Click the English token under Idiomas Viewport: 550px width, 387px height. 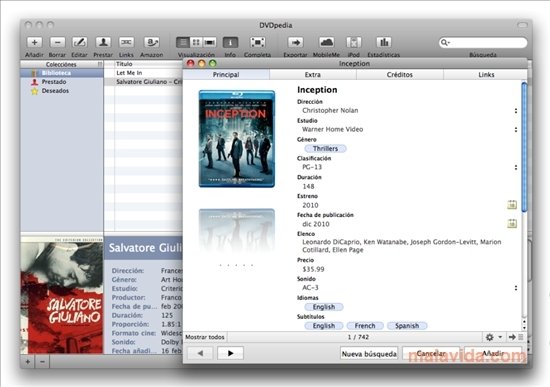tap(324, 307)
